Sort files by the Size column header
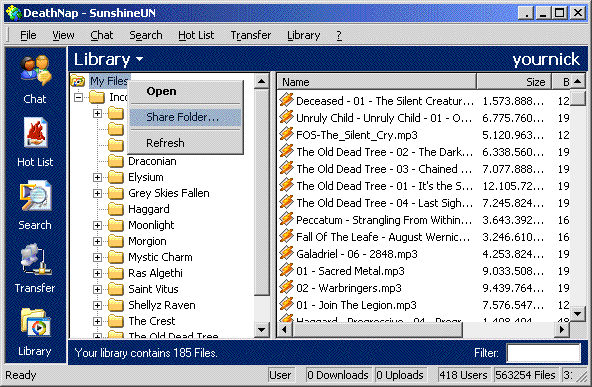 click(x=514, y=82)
